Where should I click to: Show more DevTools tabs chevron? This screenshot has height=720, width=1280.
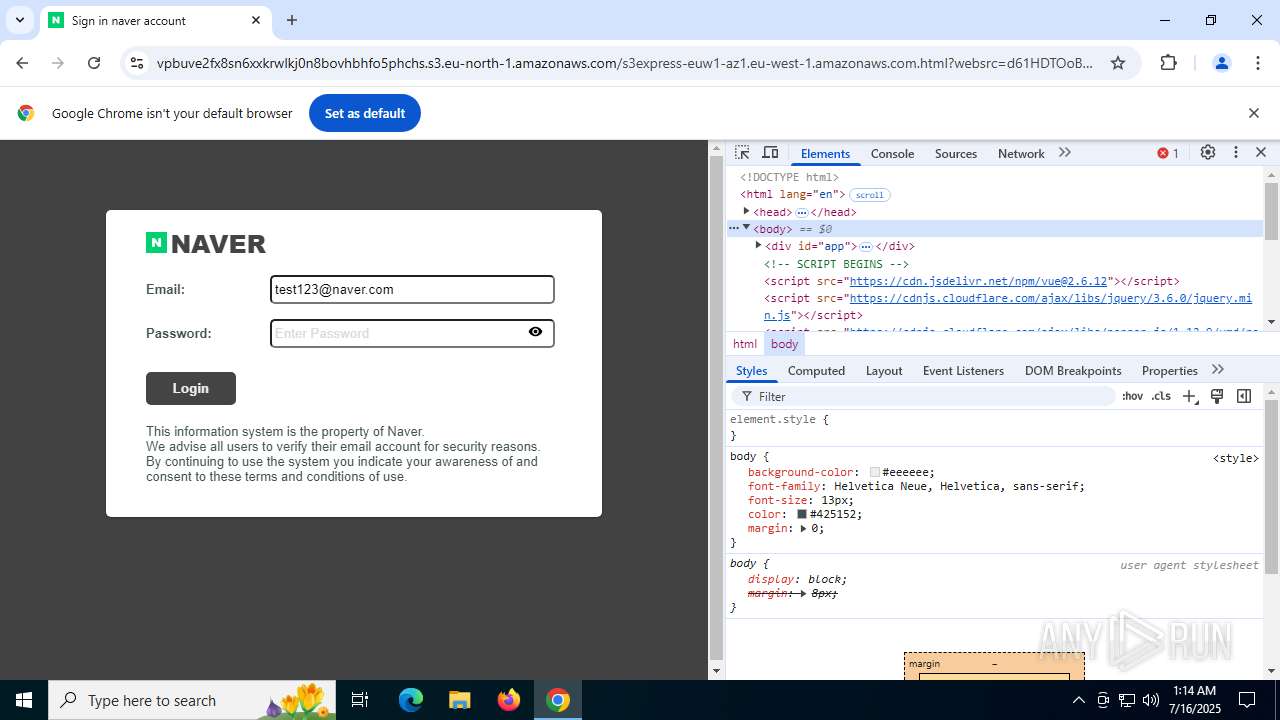[1065, 153]
